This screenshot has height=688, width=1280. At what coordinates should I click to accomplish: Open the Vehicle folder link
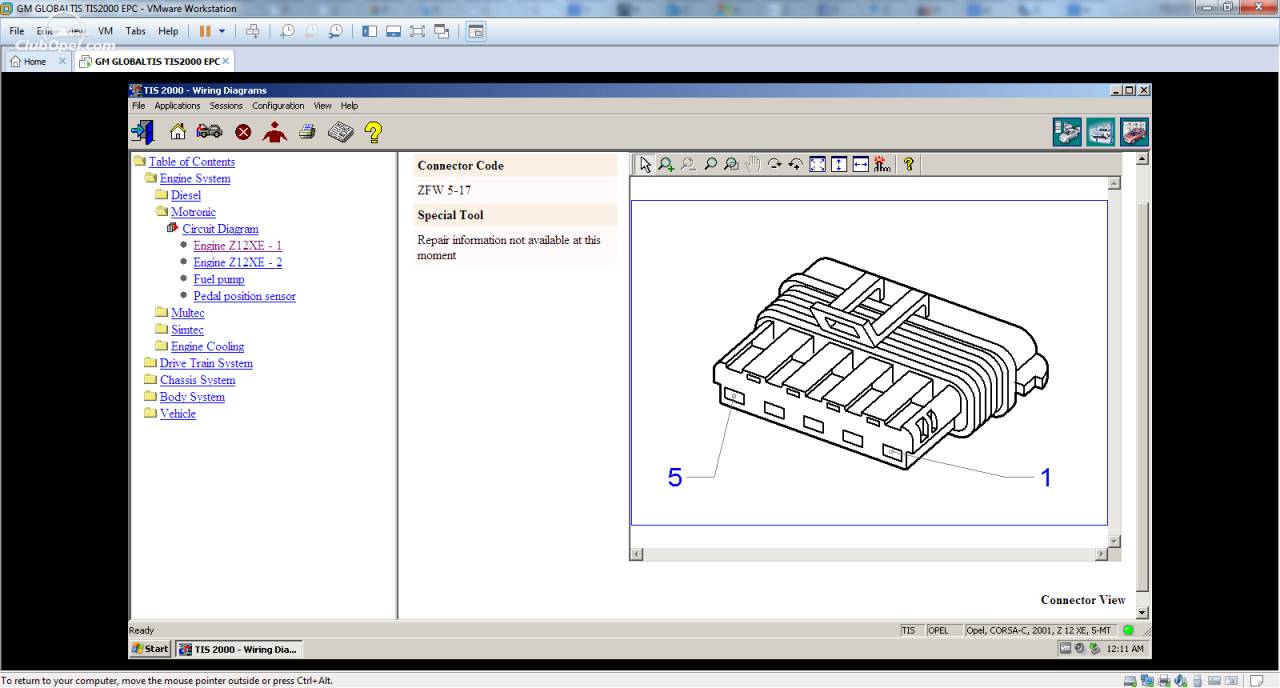pyautogui.click(x=178, y=414)
